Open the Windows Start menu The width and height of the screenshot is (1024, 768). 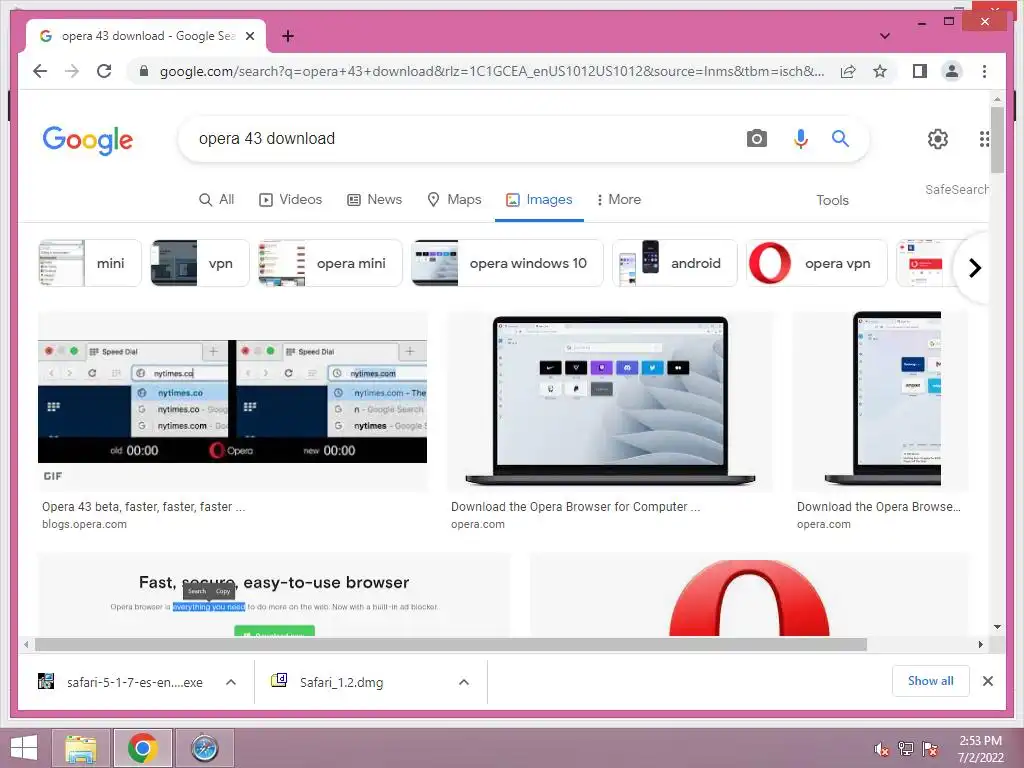coord(24,748)
